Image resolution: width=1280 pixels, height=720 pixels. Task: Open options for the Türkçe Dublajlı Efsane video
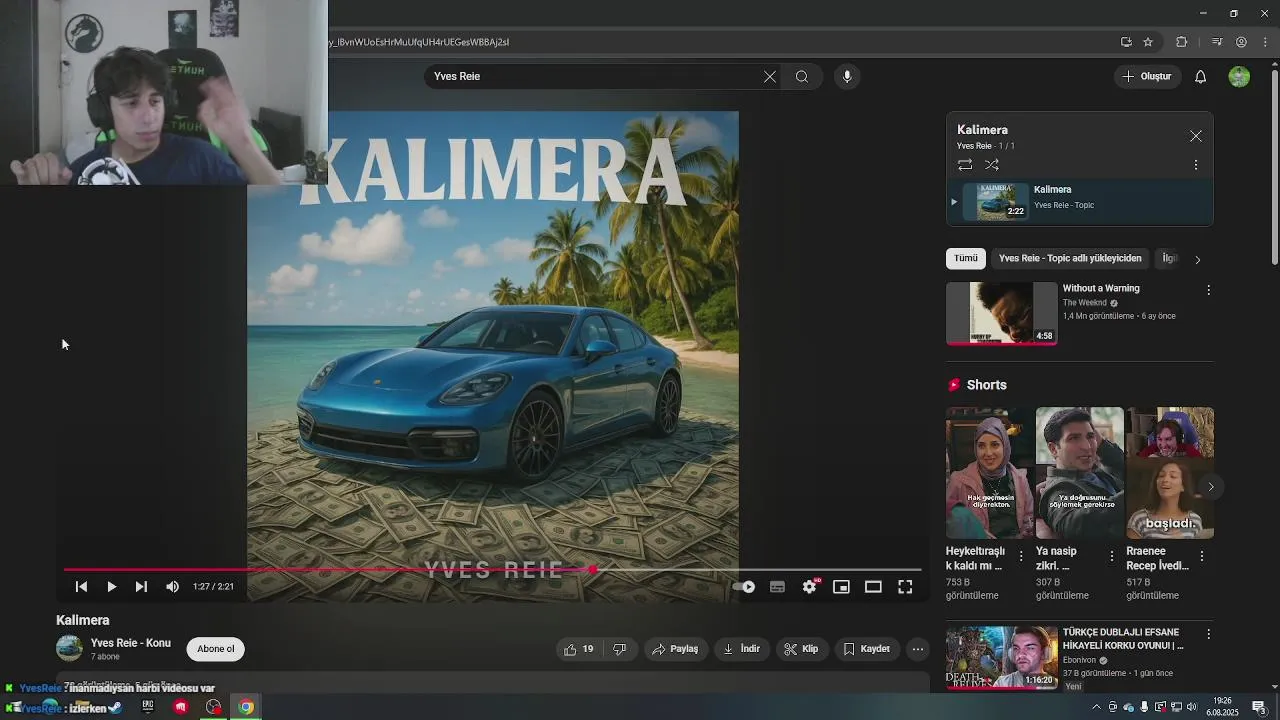(1208, 634)
